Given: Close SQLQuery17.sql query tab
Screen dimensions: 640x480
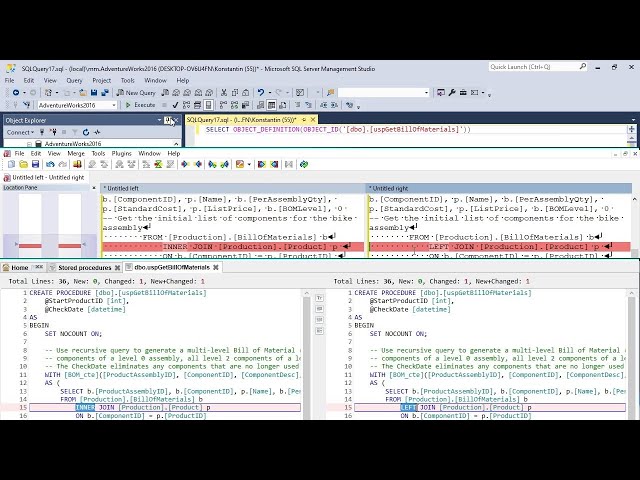Looking at the screenshot, I should (x=313, y=120).
